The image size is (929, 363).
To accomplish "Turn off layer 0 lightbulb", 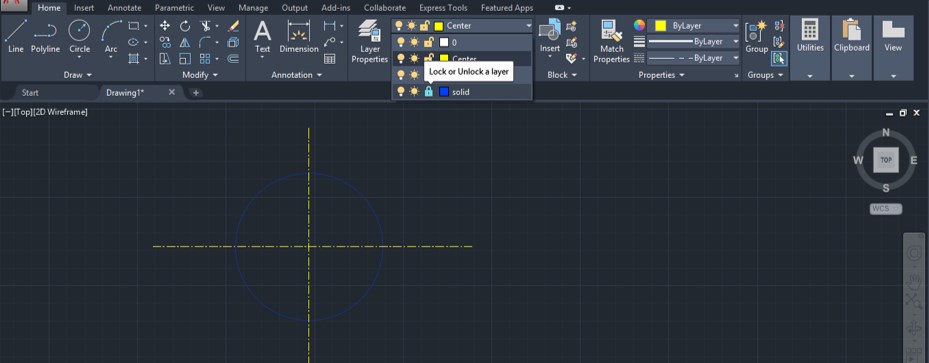I will pyautogui.click(x=401, y=42).
